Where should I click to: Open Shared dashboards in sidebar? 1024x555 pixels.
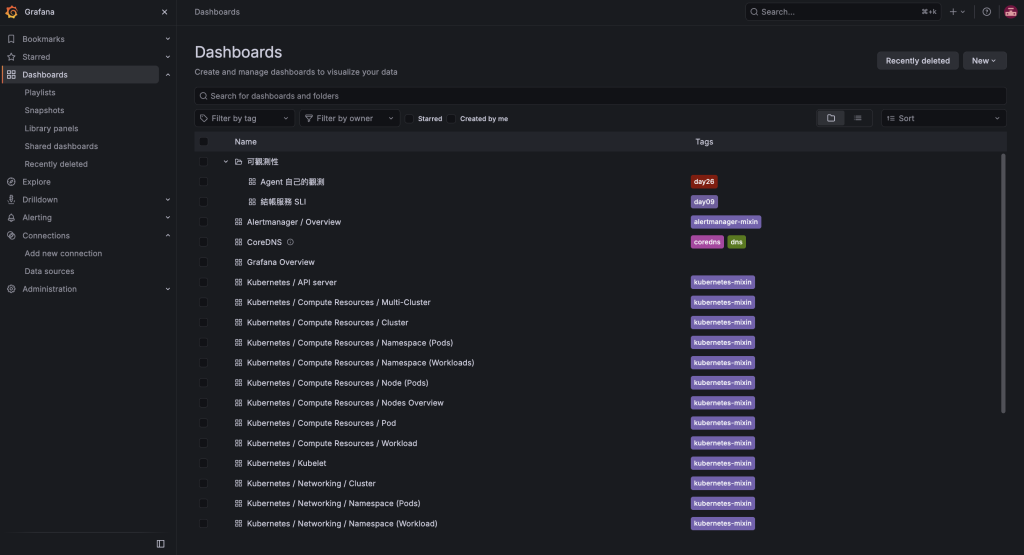click(61, 146)
